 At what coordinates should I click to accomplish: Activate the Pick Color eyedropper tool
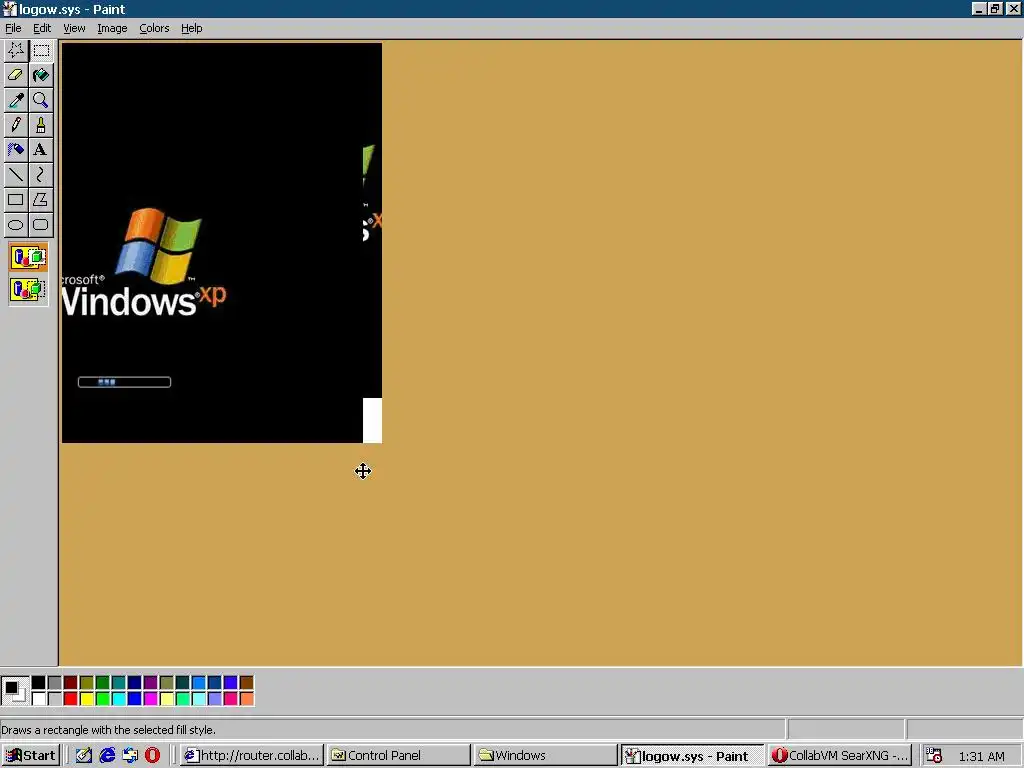(x=16, y=100)
